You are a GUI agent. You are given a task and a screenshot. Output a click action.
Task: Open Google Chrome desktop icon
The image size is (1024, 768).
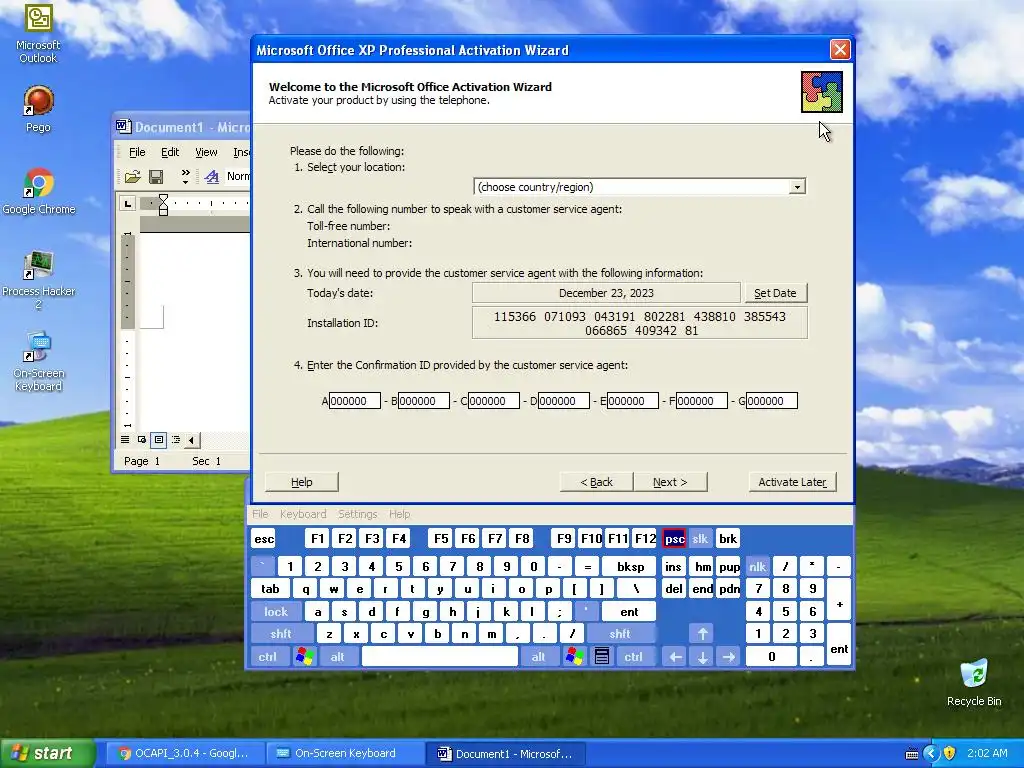[x=39, y=191]
